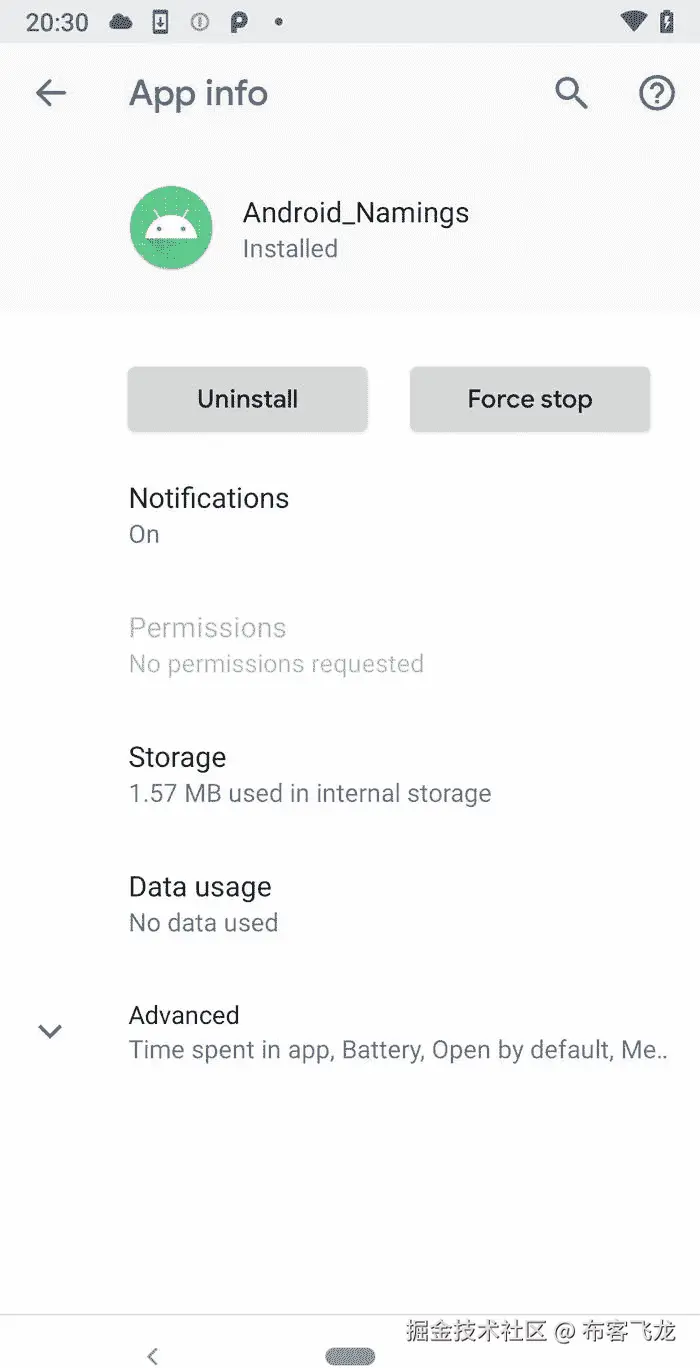700x1368 pixels.
Task: Open the Data usage entry
Action: click(x=203, y=903)
